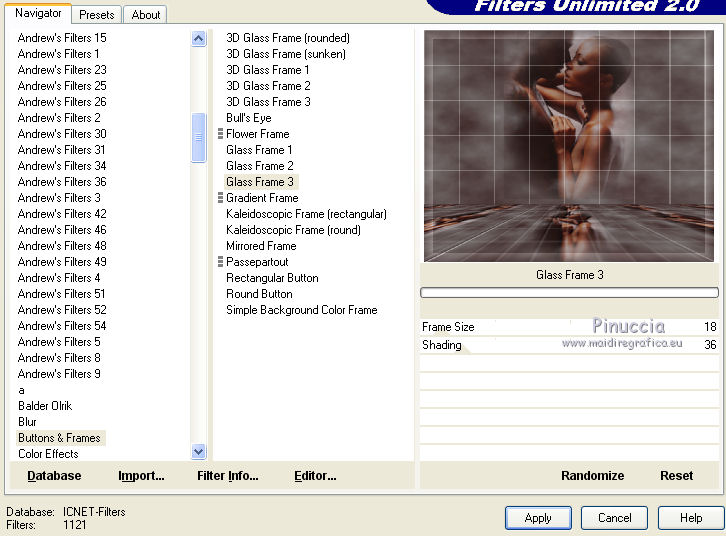Choose Round Button filter
Image resolution: width=726 pixels, height=536 pixels.
click(259, 293)
